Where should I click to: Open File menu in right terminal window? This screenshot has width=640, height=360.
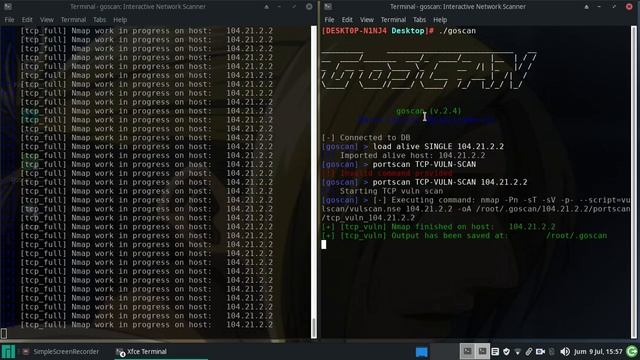329,20
